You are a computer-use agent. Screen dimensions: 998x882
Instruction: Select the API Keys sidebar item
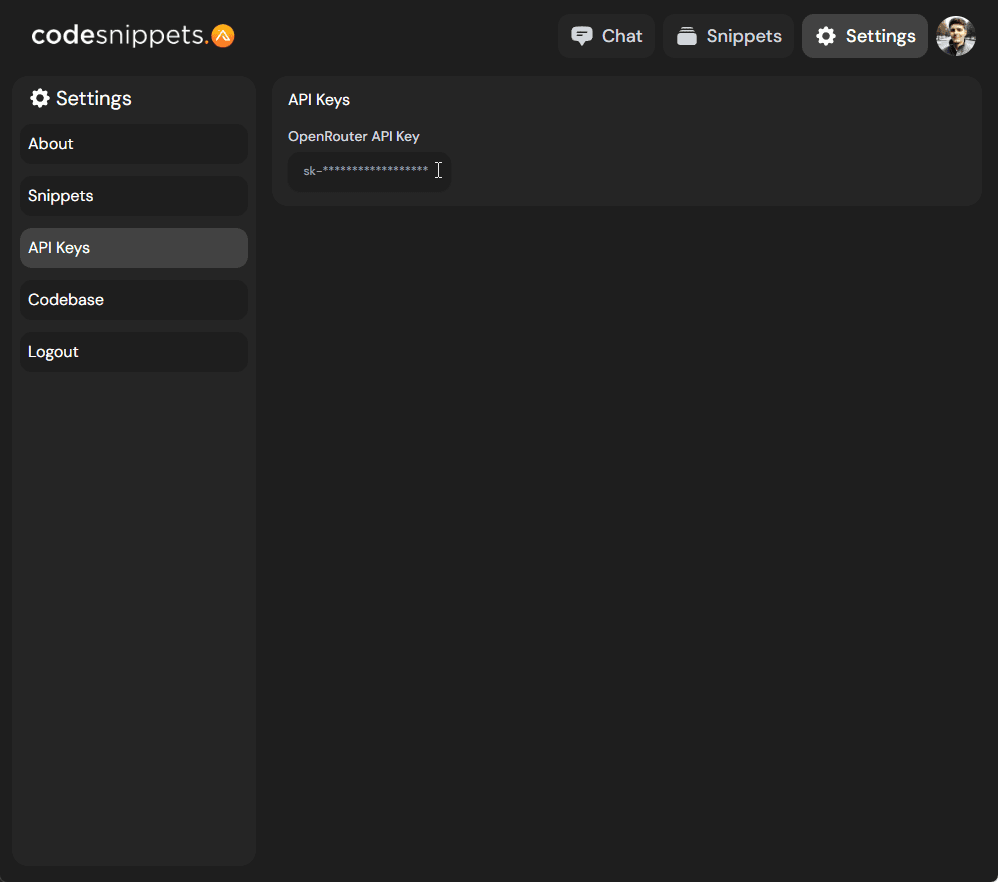(134, 248)
